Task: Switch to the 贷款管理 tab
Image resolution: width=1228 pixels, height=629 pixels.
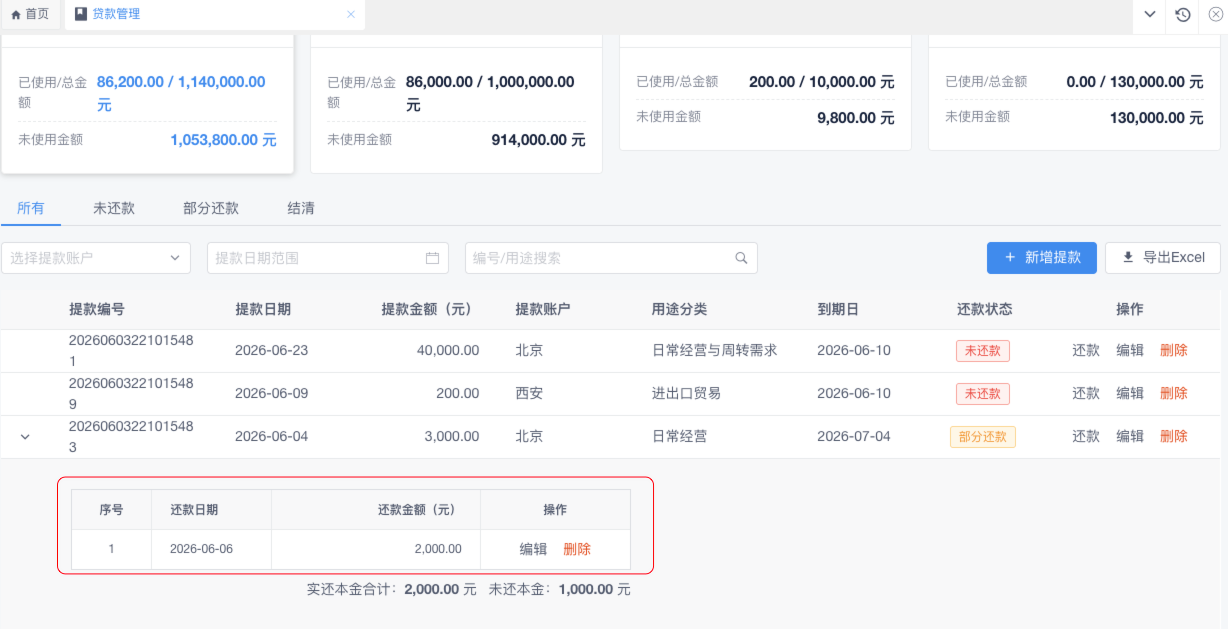Action: coord(116,15)
